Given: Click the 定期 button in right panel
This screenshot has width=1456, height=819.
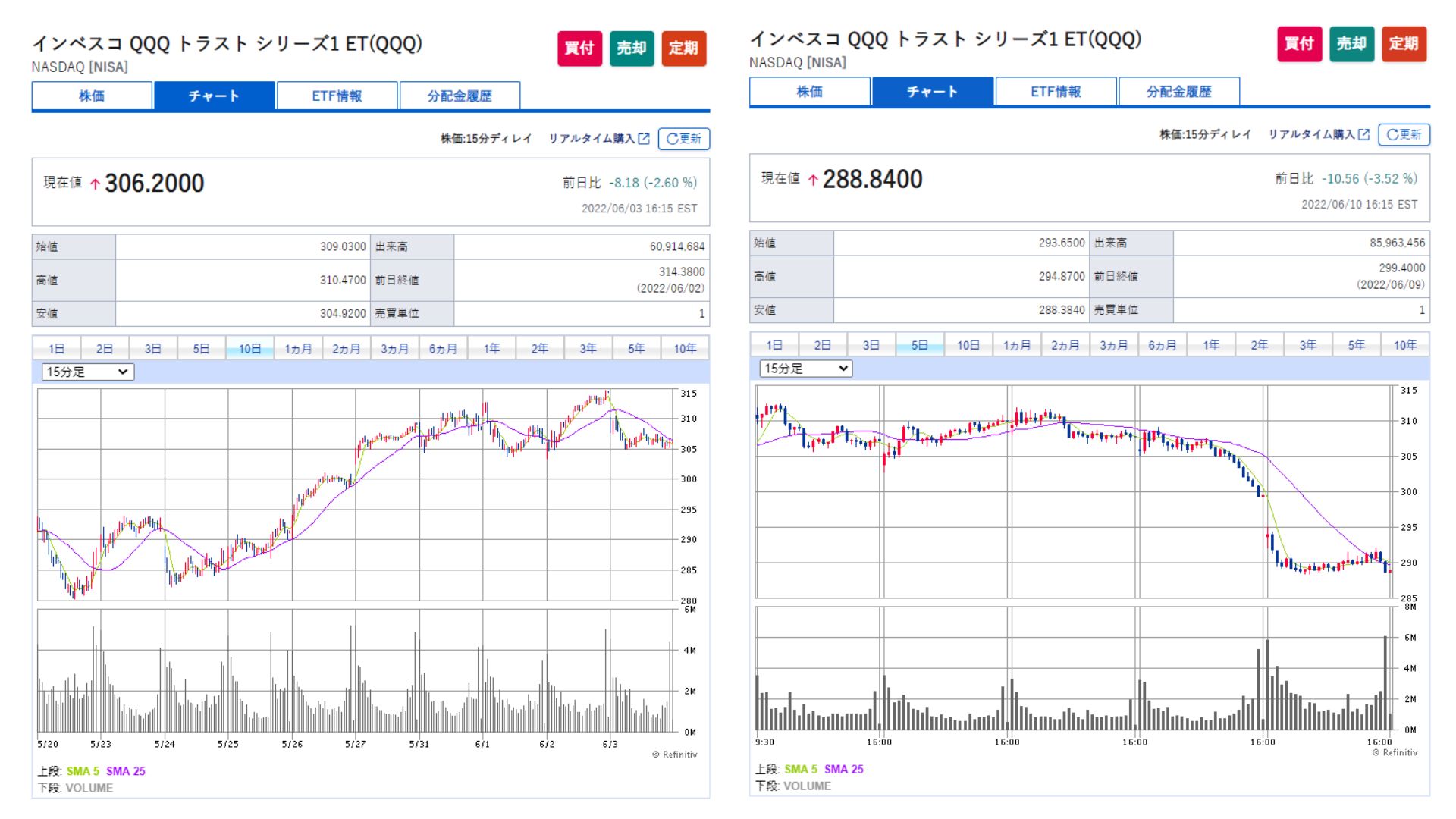Looking at the screenshot, I should pyautogui.click(x=1404, y=43).
